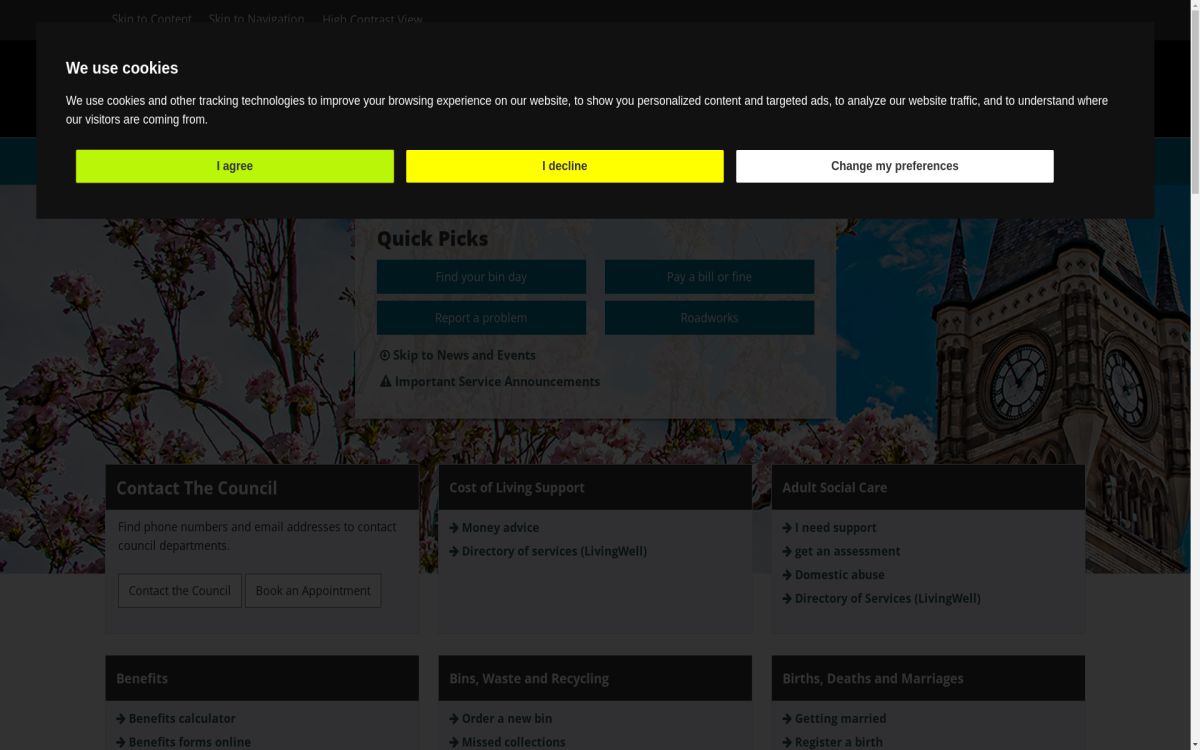The height and width of the screenshot is (750, 1200).
Task: Open the Report a problem quick pick
Action: [481, 318]
